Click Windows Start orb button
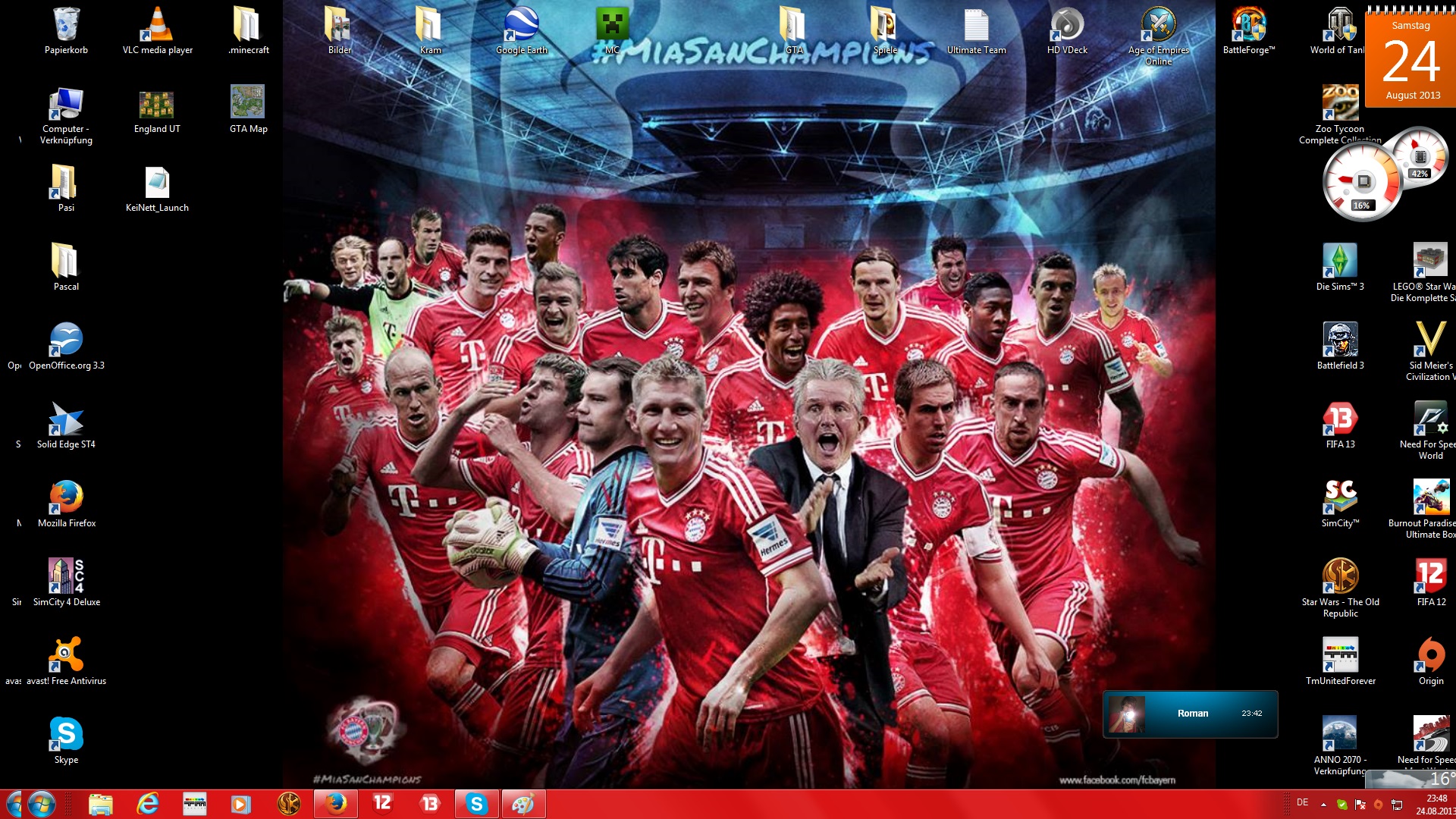Viewport: 1456px width, 819px height. 41,804
